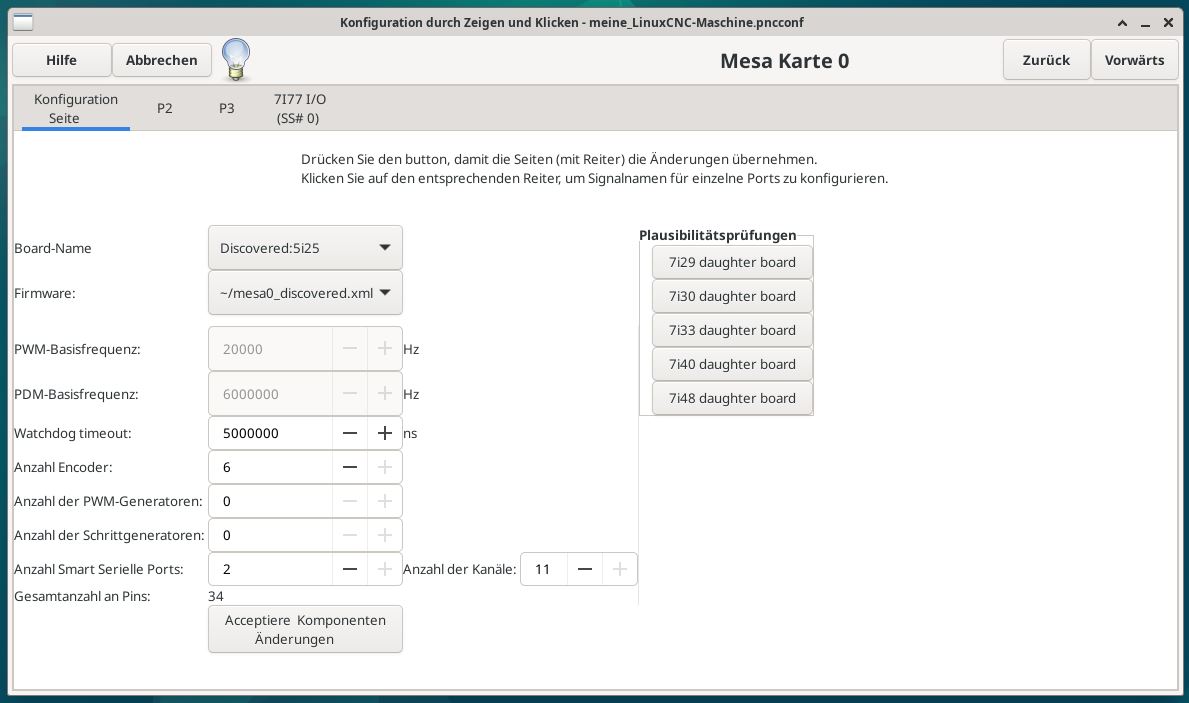Increase PDM-Basisfrequenz with plus button
The image size is (1189, 703).
click(384, 394)
